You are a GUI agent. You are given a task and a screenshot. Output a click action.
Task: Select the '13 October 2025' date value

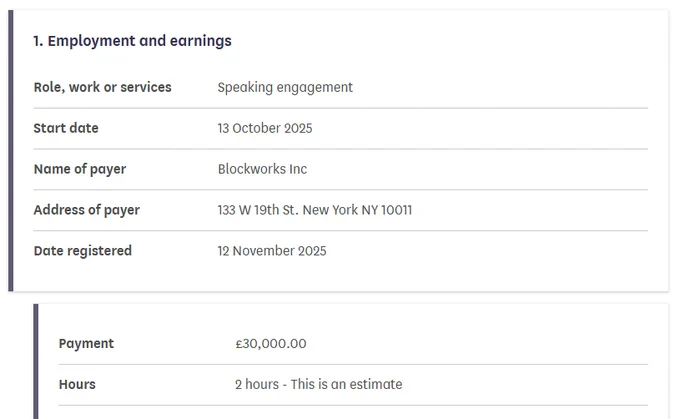(265, 128)
